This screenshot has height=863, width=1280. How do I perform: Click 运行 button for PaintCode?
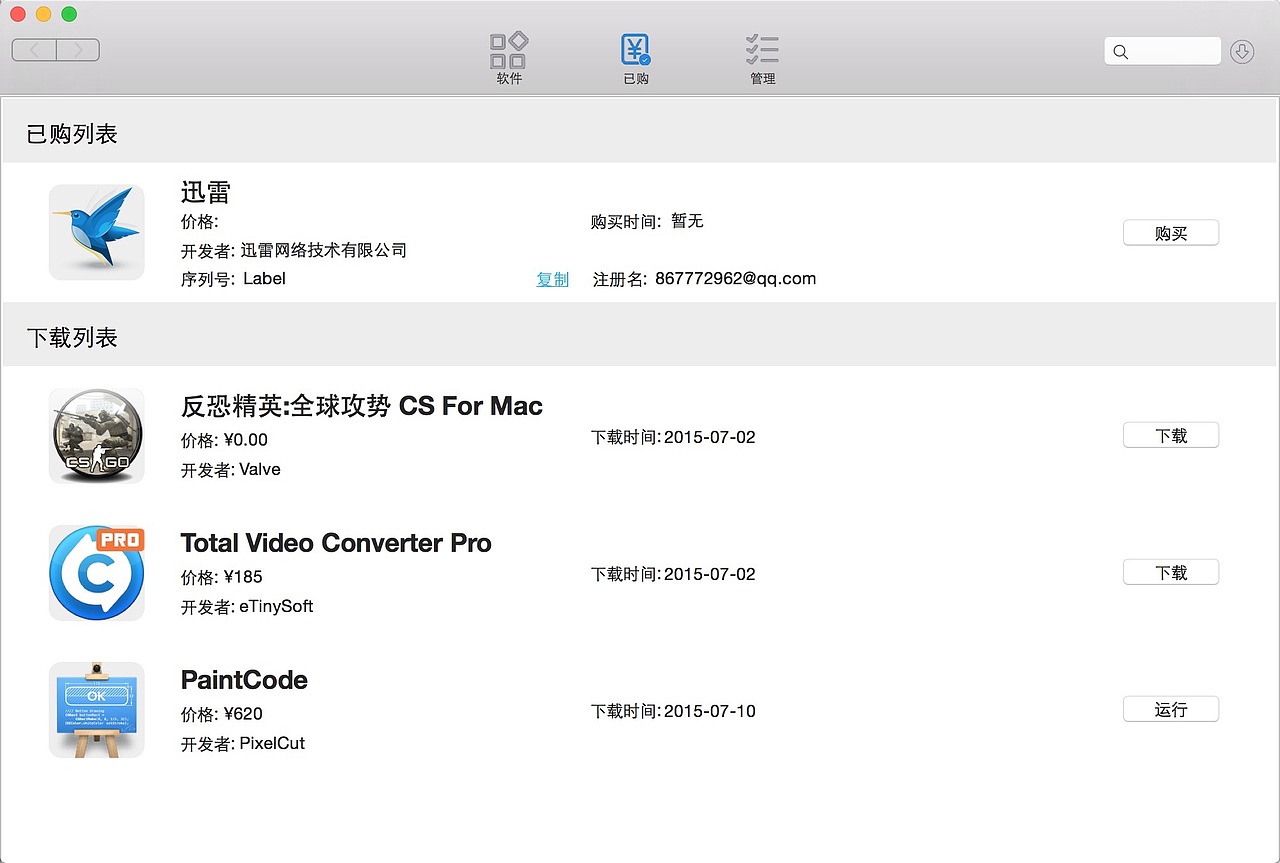point(1171,709)
